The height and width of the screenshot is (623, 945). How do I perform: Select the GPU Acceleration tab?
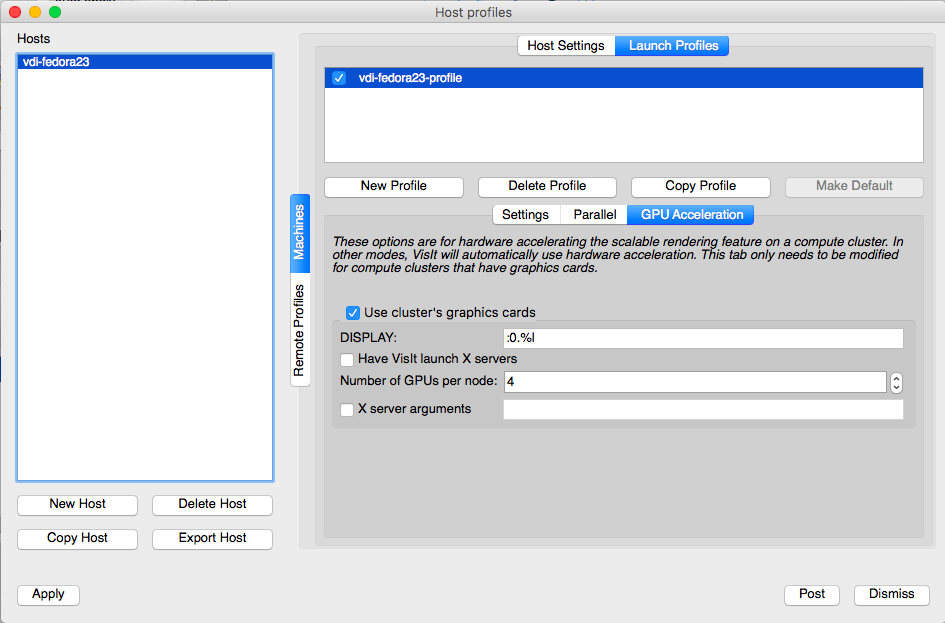click(691, 215)
